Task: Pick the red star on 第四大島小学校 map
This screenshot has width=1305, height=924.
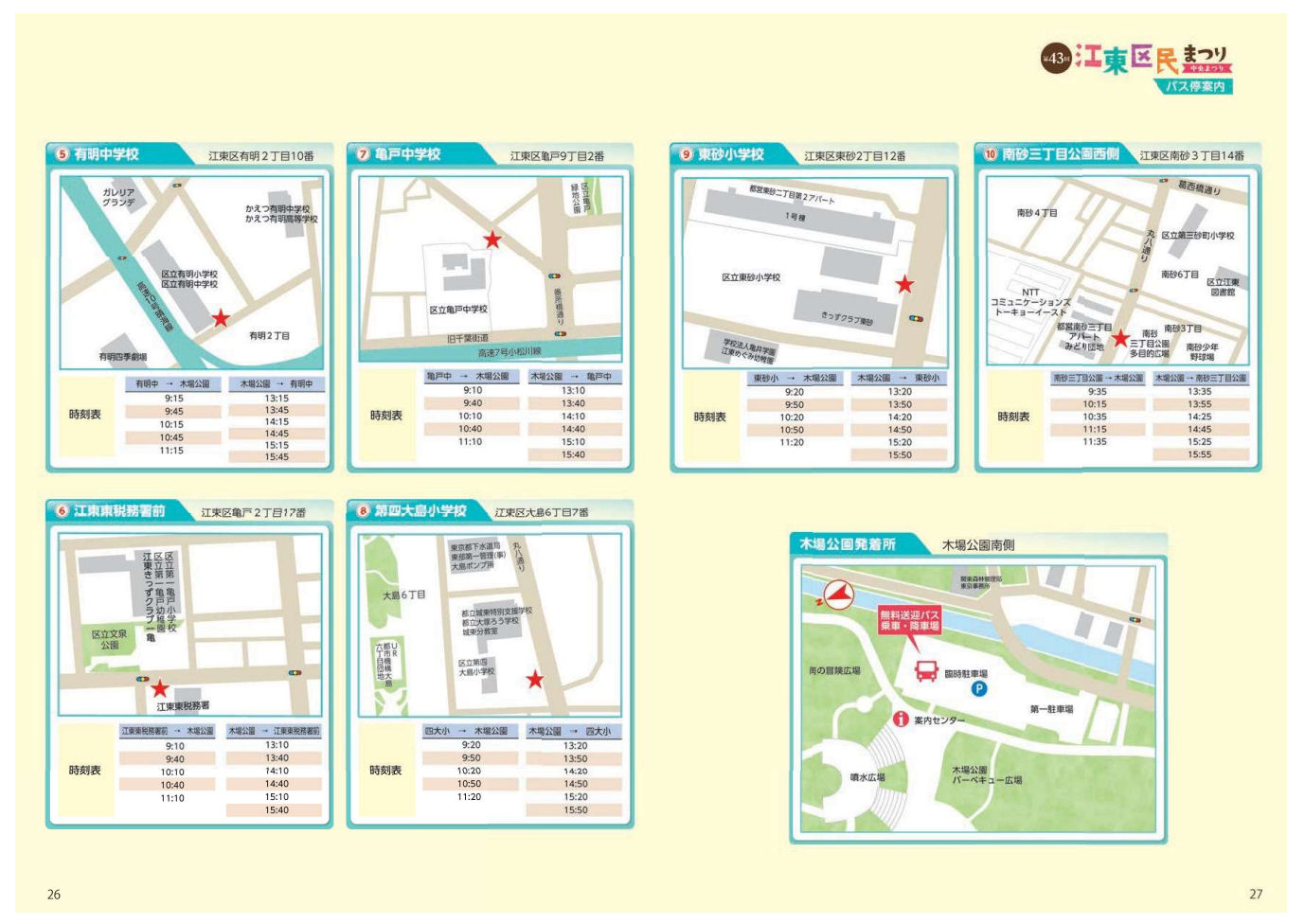Action: pos(535,679)
